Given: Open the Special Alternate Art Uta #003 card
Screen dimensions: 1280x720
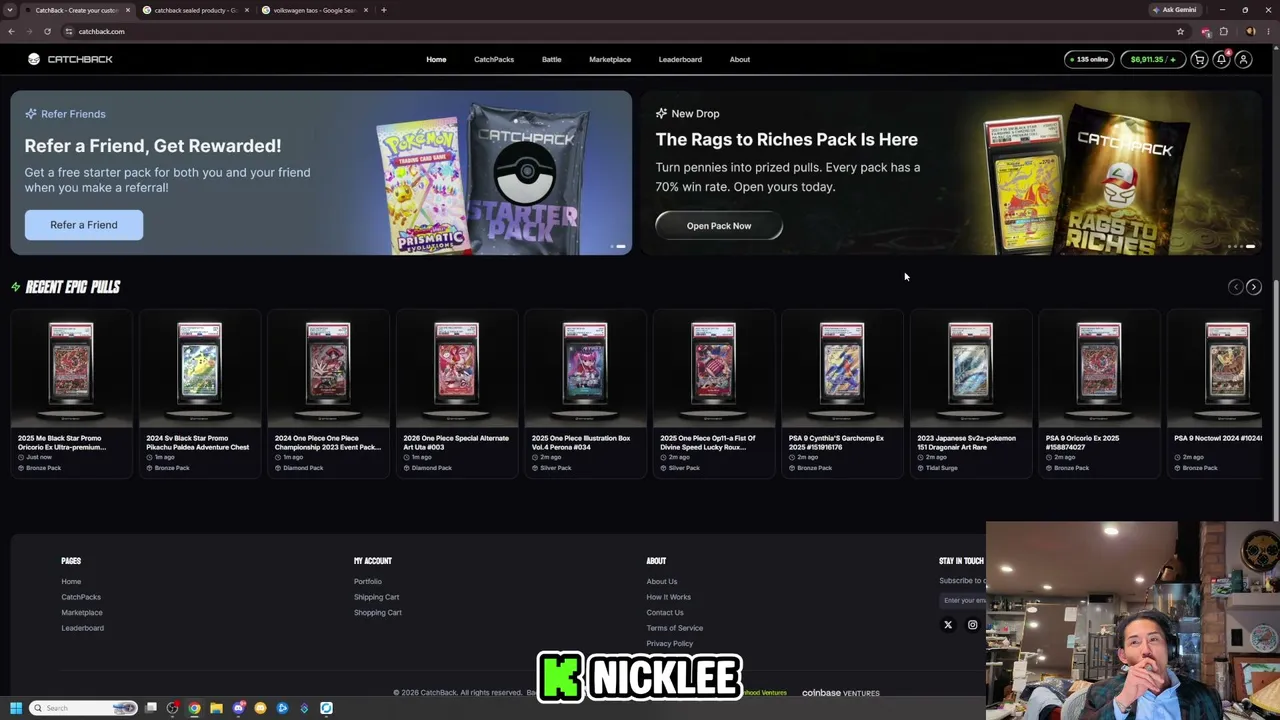Looking at the screenshot, I should coord(457,394).
